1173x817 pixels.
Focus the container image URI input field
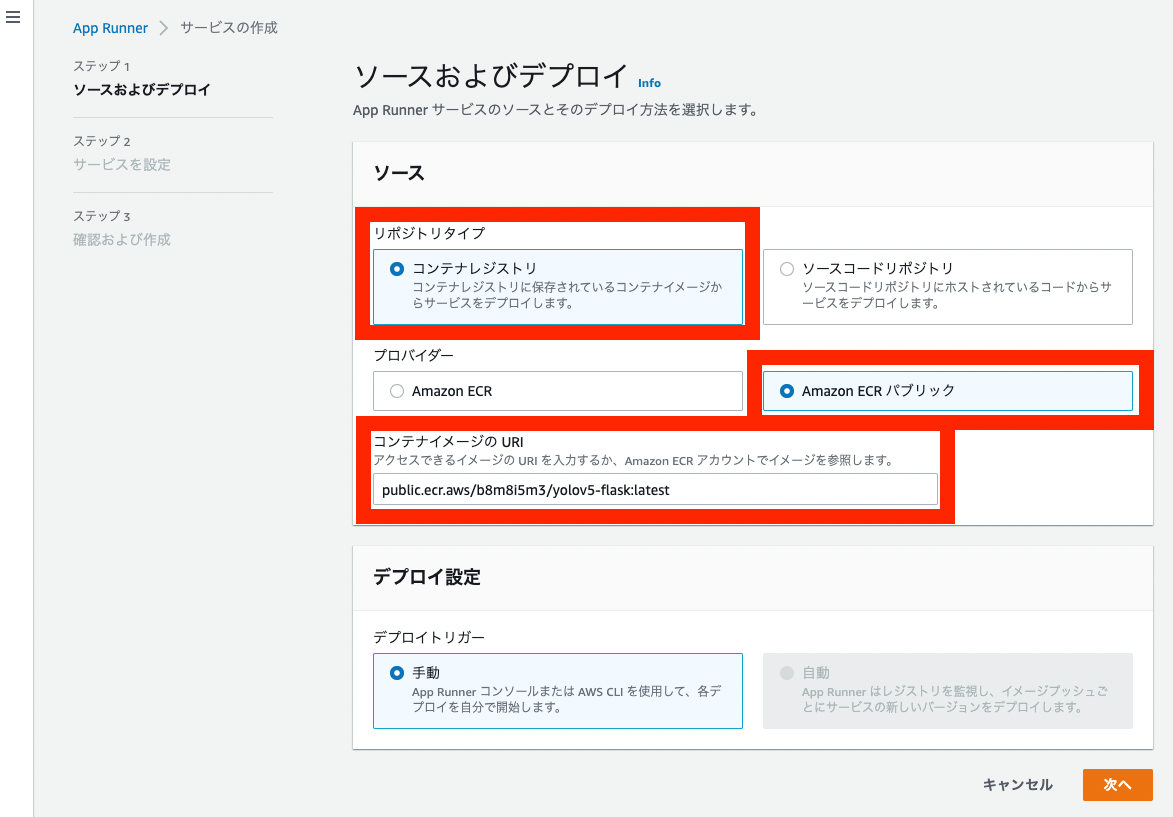click(x=655, y=490)
